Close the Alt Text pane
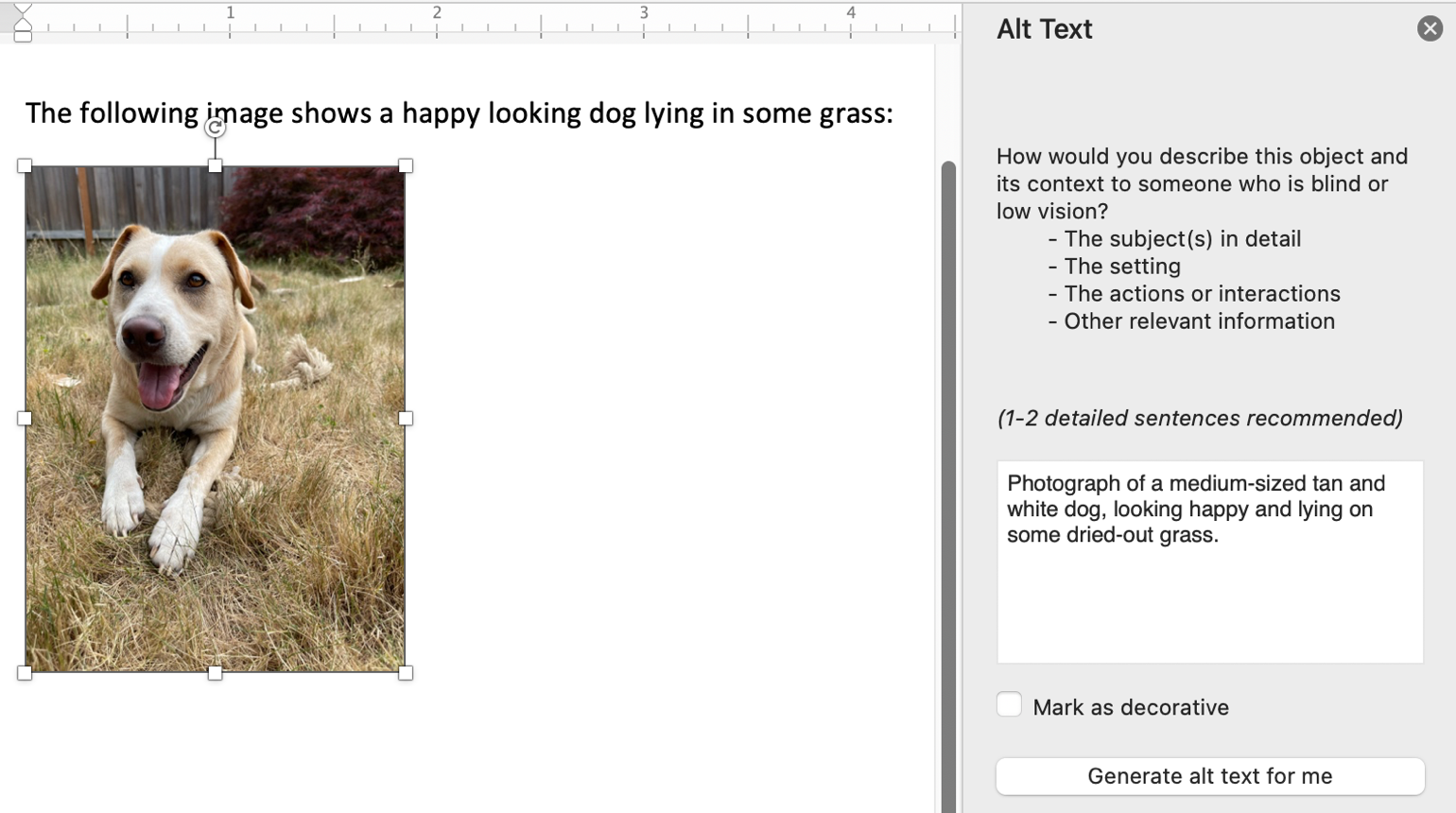The image size is (1456, 813). click(x=1430, y=28)
